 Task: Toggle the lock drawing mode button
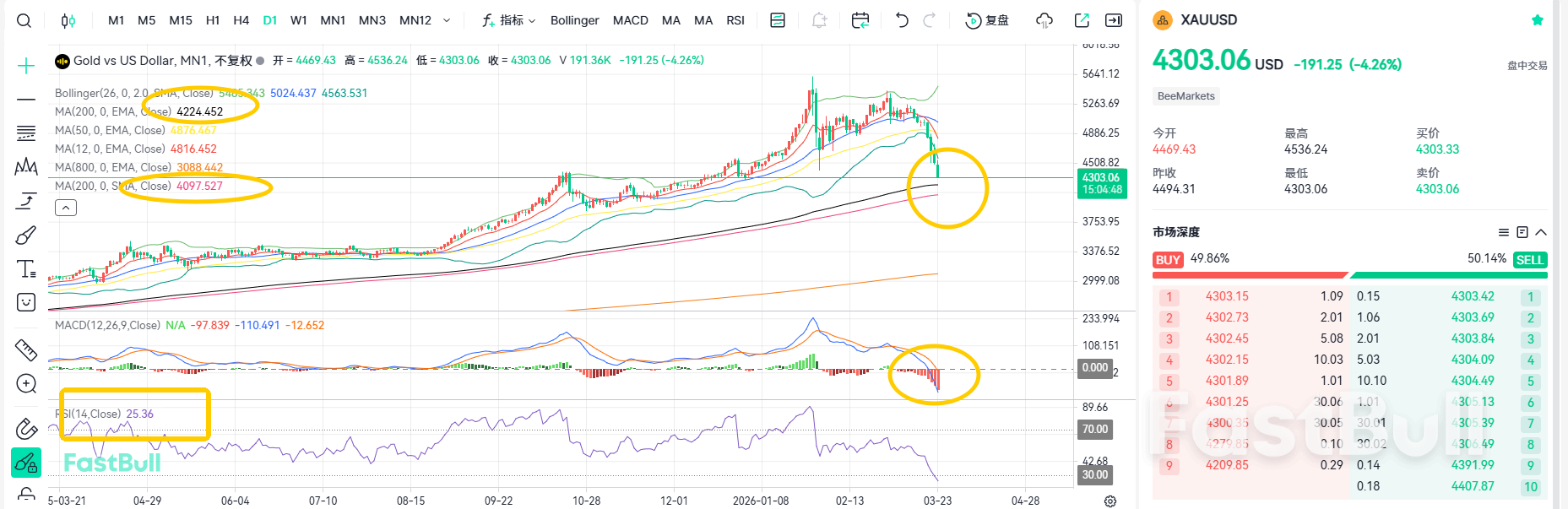pos(26,463)
